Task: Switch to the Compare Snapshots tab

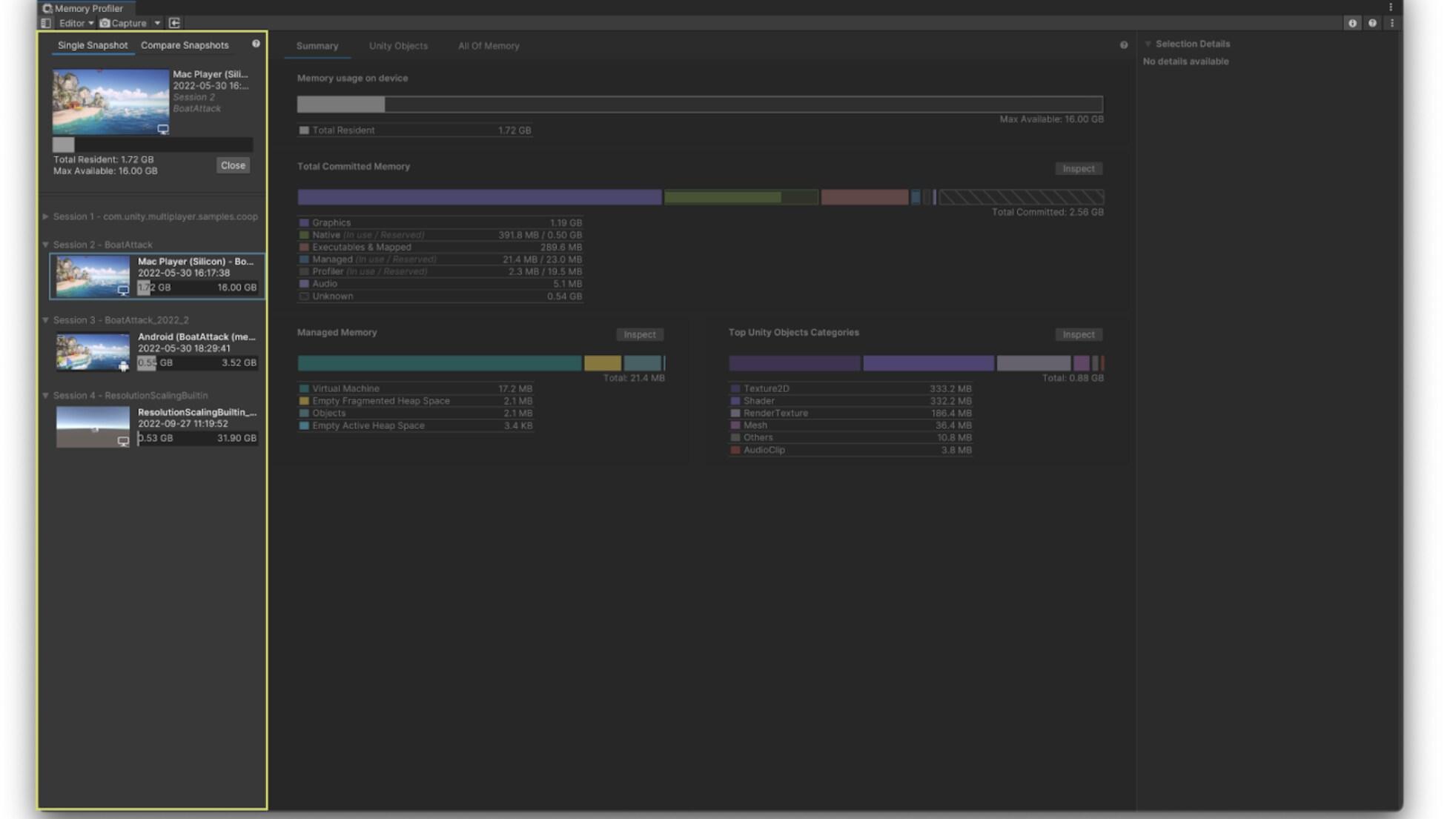Action: [x=185, y=45]
